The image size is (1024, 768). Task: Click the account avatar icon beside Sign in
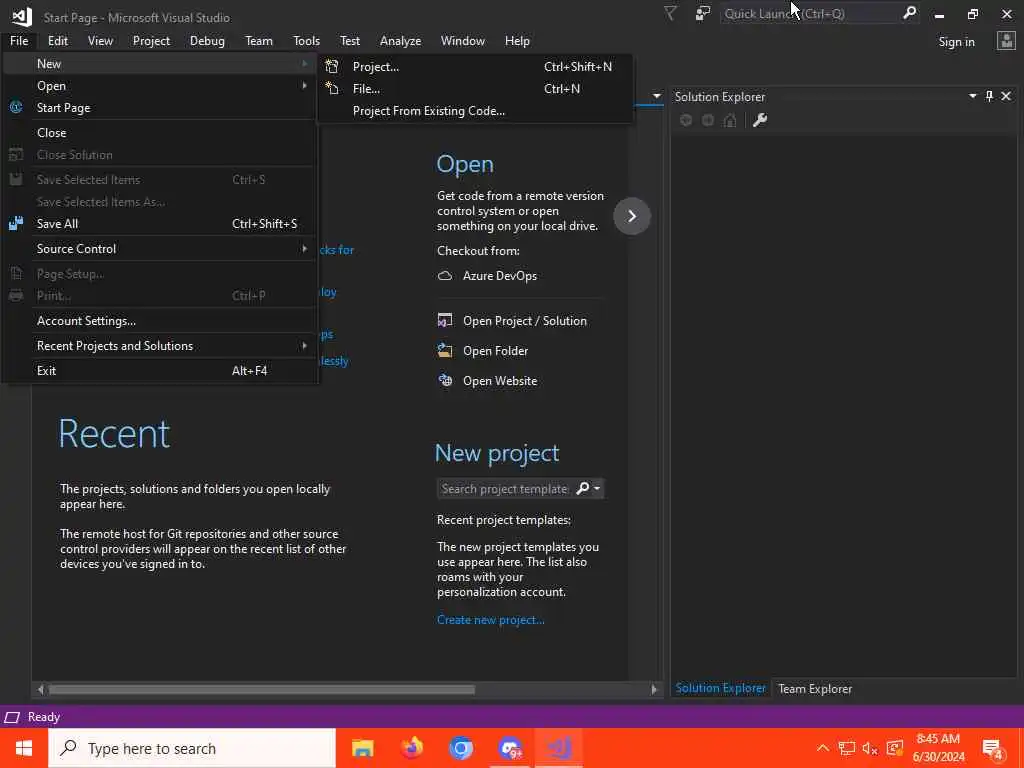[1006, 41]
